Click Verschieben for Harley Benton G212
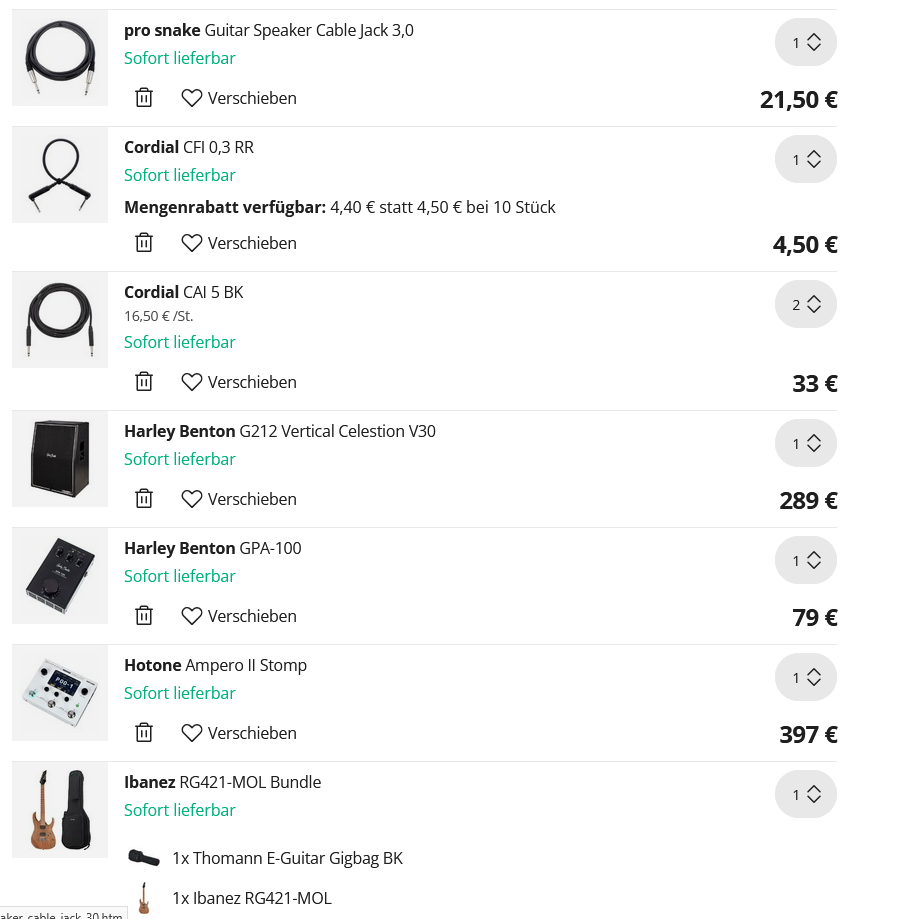This screenshot has width=910, height=919. [239, 499]
